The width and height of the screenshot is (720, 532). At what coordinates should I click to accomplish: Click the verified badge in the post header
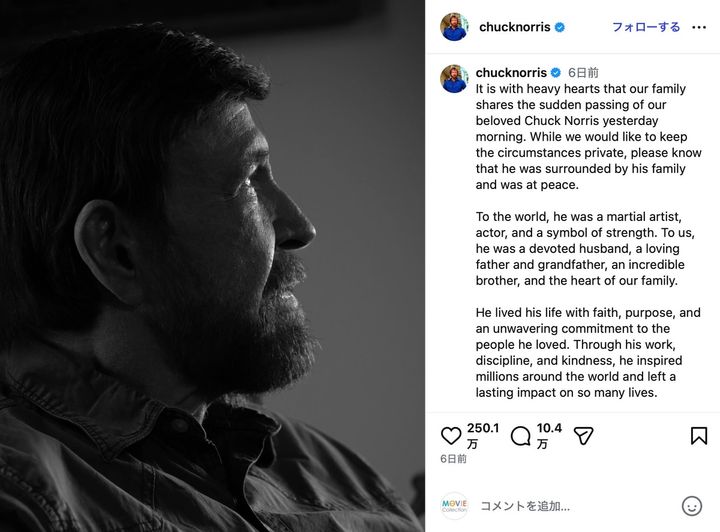tap(560, 27)
